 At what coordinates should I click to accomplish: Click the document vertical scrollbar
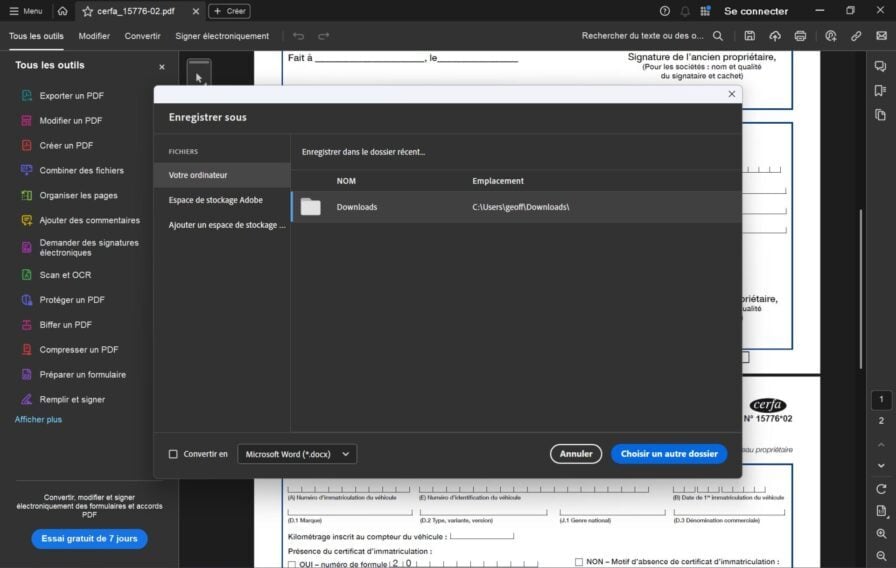[x=861, y=289]
